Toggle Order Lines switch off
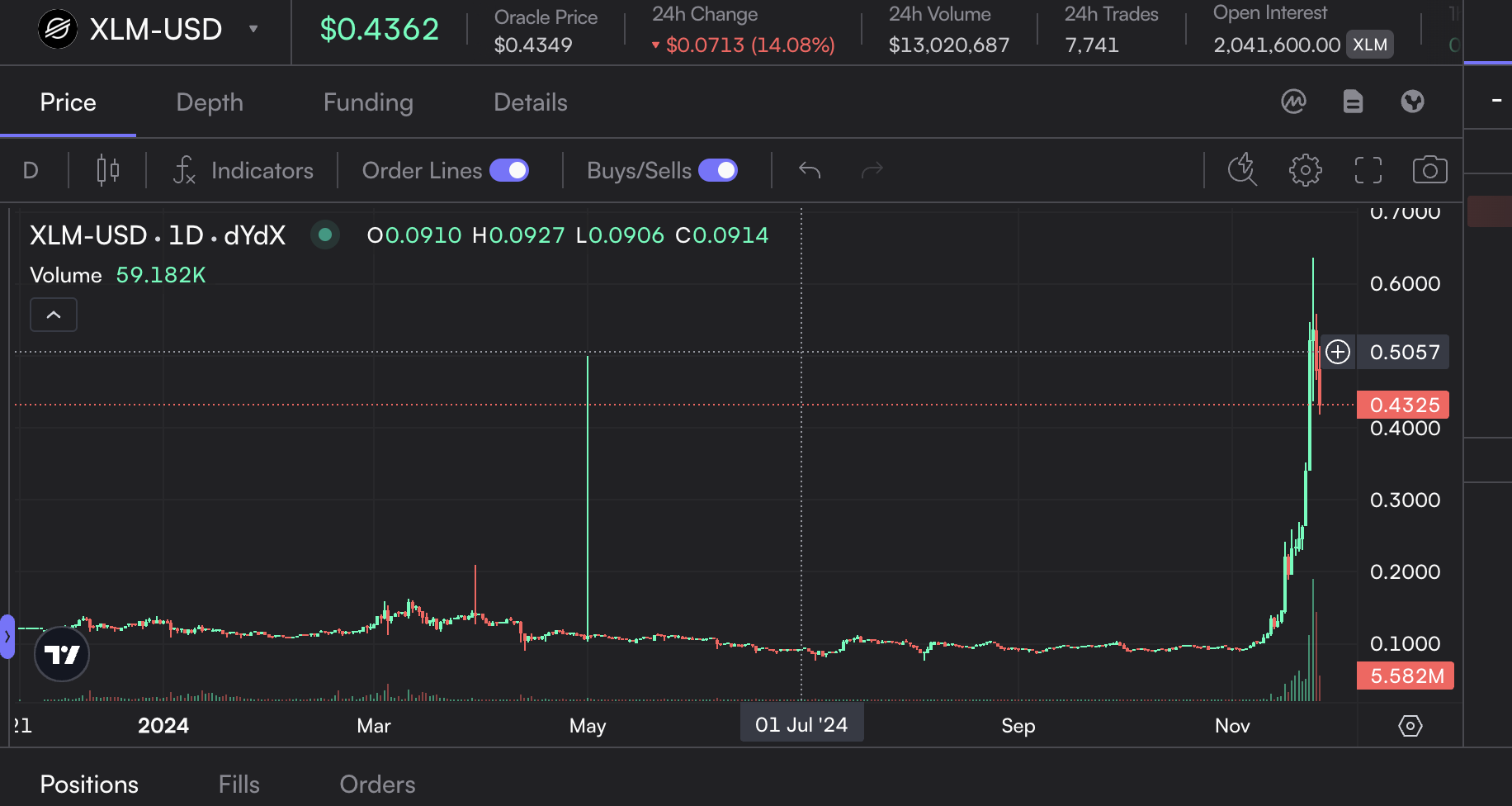The width and height of the screenshot is (1512, 806). pos(509,170)
